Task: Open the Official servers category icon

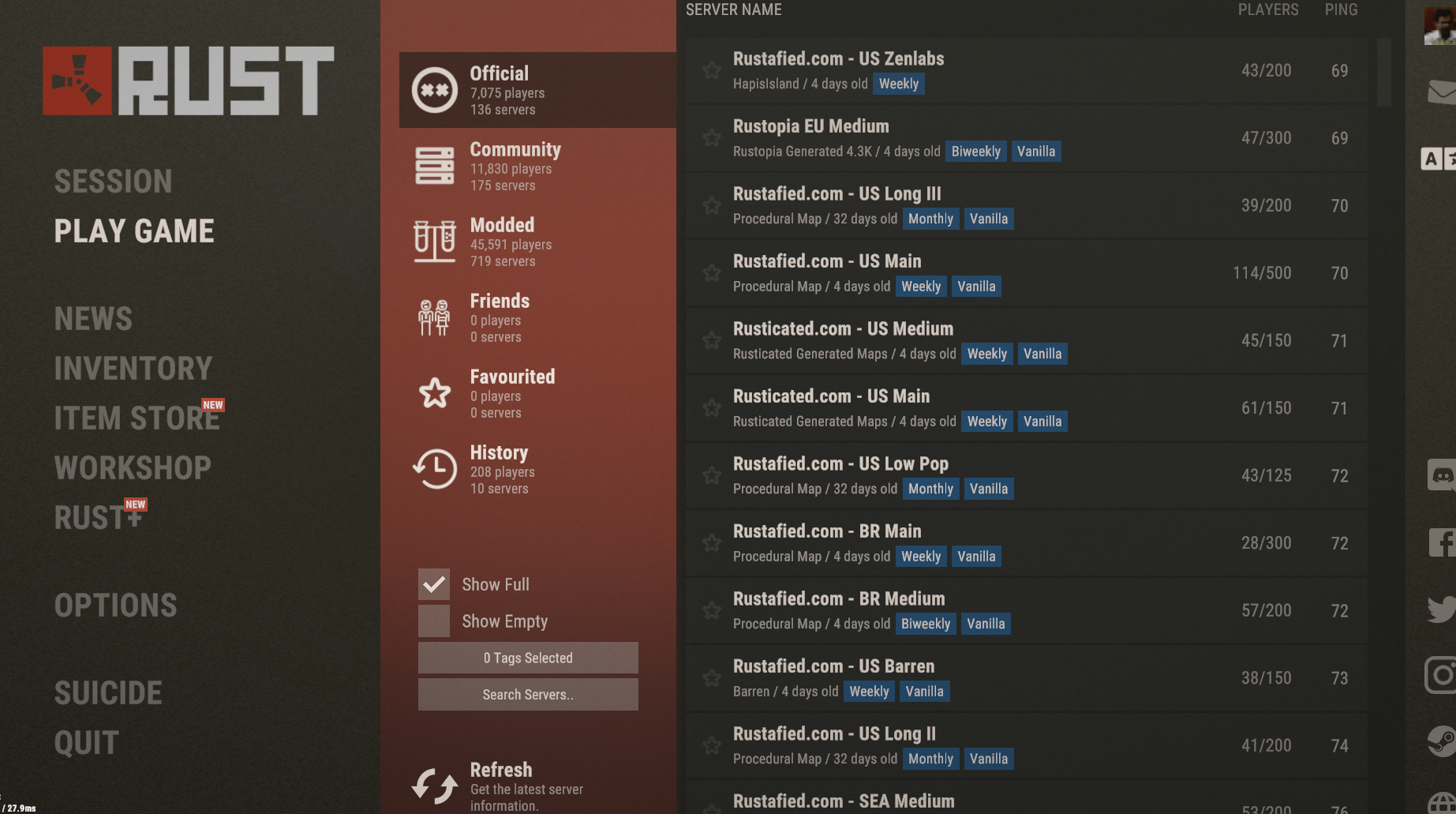Action: pos(434,90)
